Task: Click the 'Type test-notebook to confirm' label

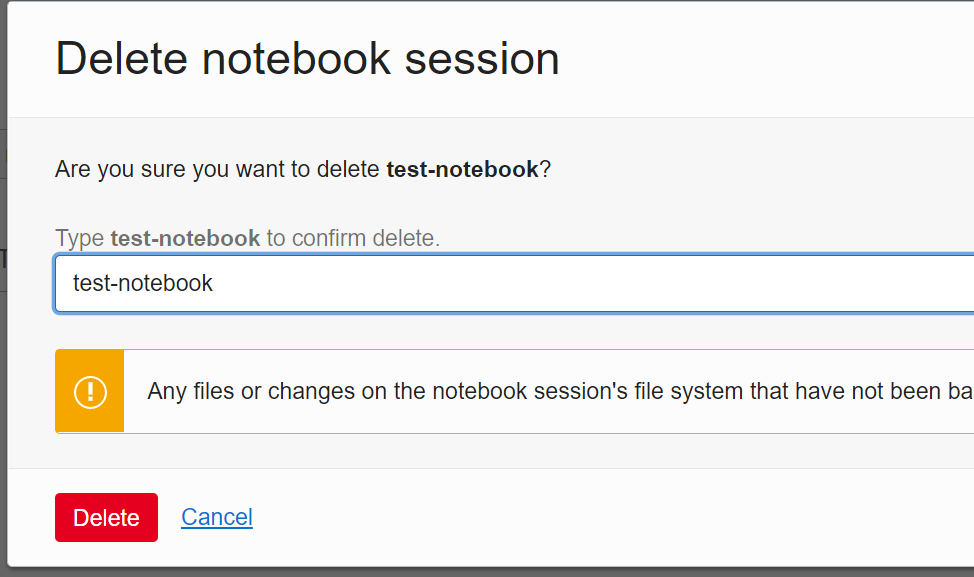Action: (247, 238)
